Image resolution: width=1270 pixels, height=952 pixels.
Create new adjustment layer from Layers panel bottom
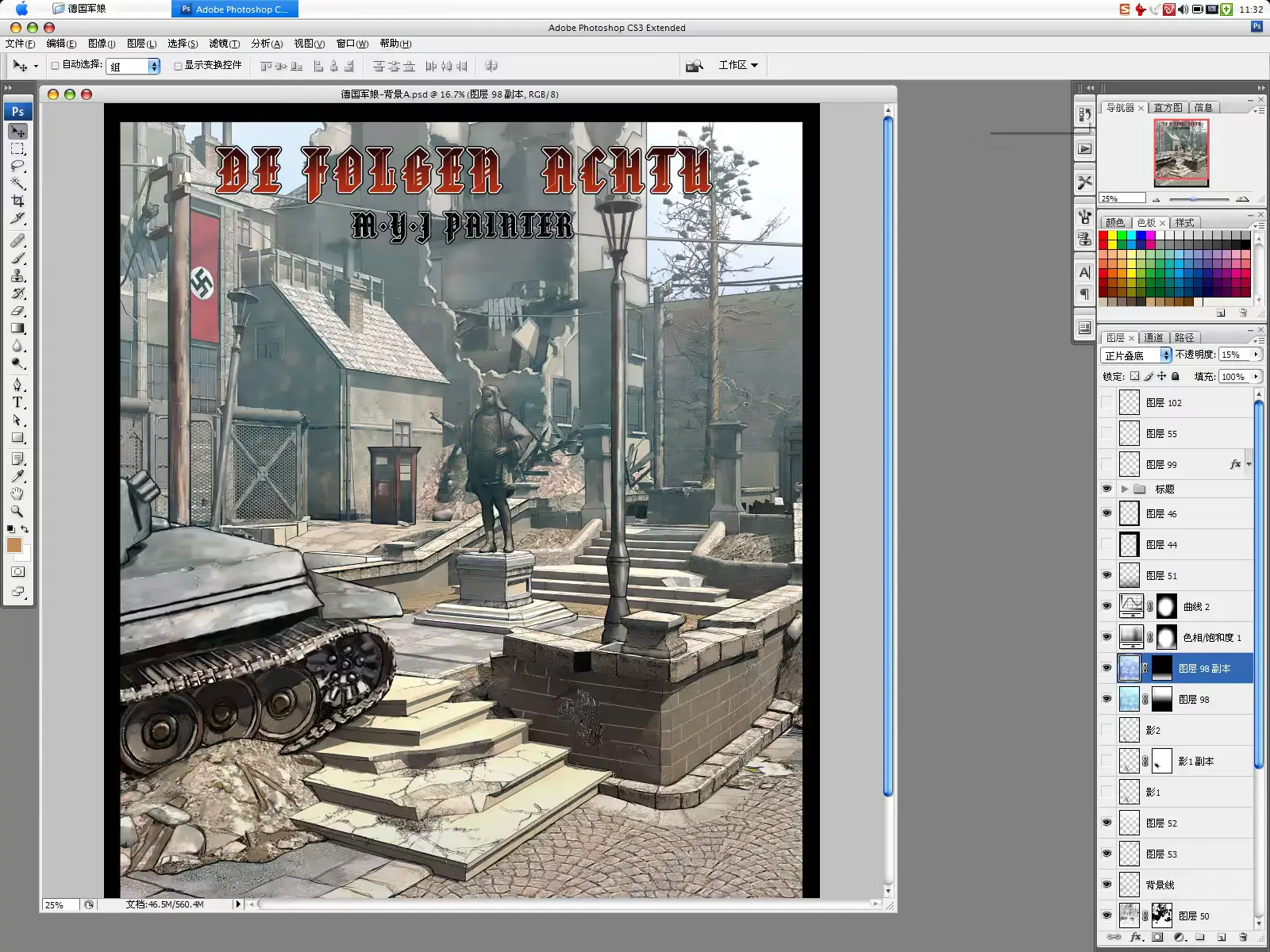tap(1179, 937)
